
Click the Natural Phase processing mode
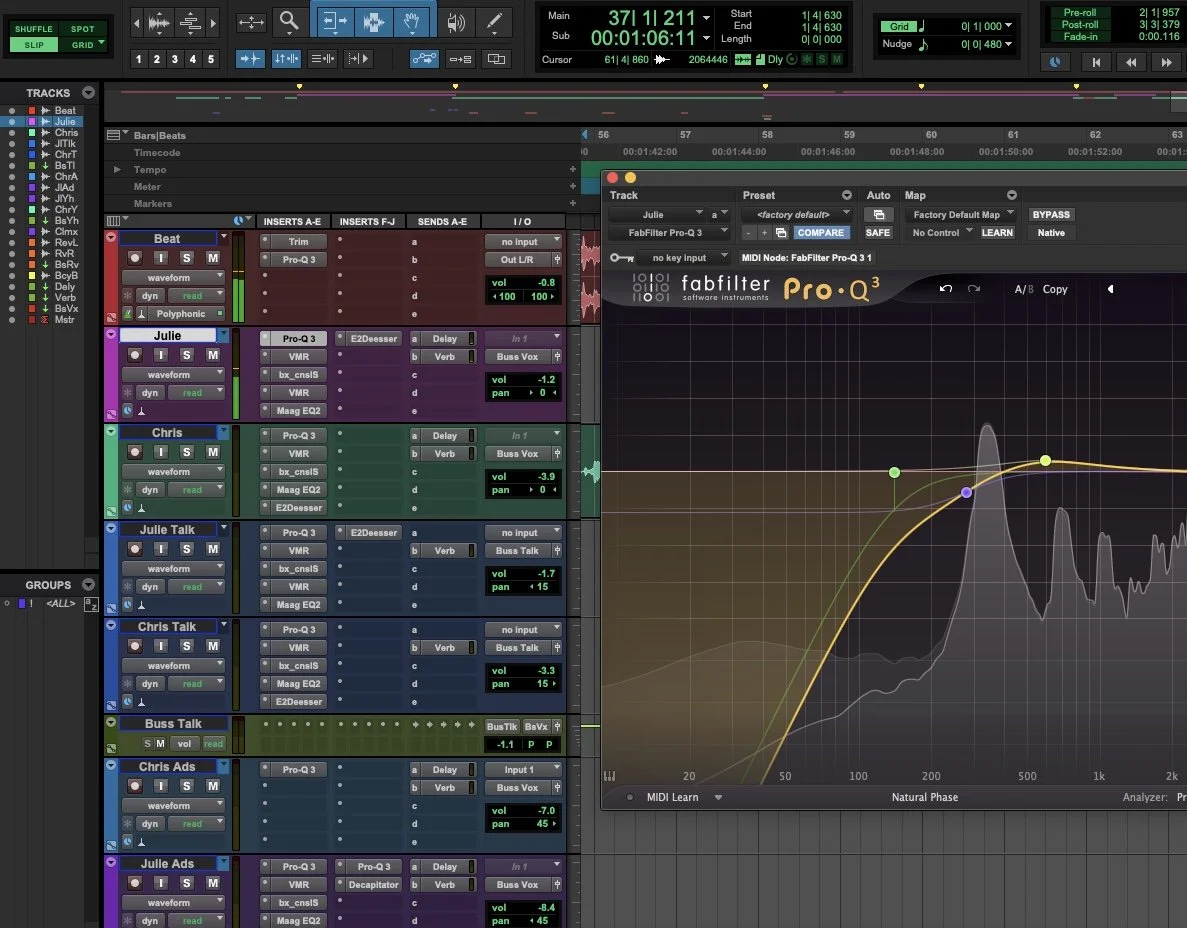click(924, 797)
